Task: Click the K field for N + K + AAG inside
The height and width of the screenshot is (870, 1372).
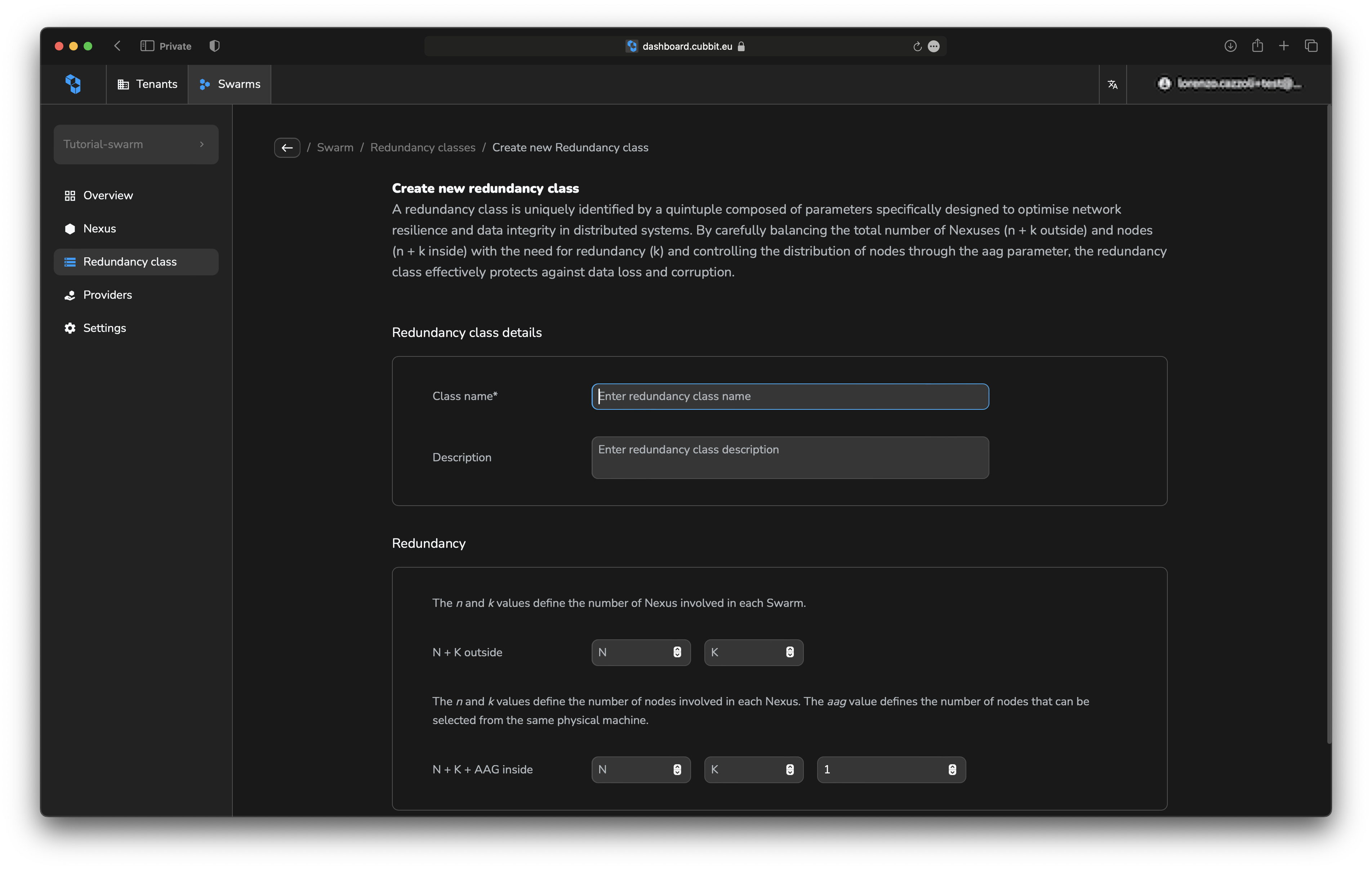Action: [753, 770]
